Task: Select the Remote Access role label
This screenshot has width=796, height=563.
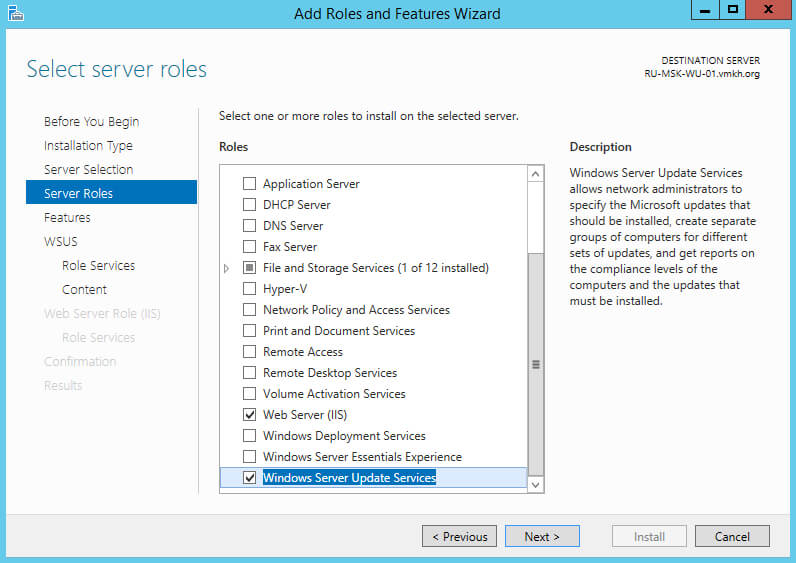Action: click(303, 352)
